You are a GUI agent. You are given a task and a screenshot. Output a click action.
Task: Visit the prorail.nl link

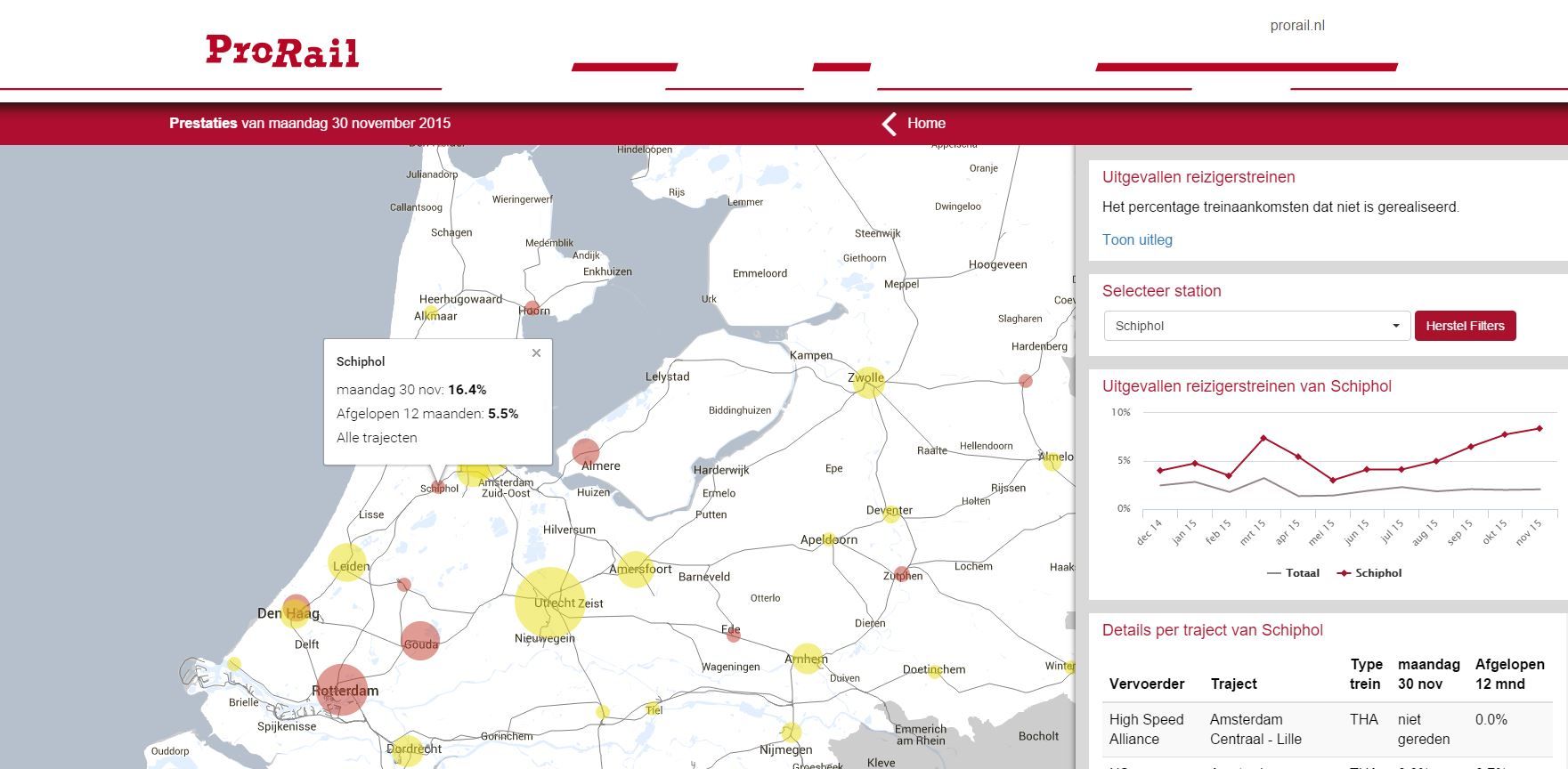[1296, 26]
